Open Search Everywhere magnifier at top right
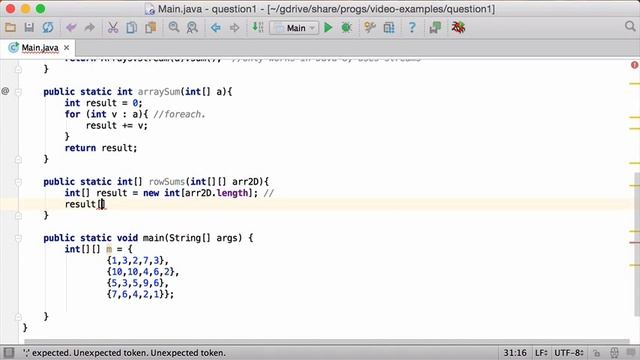 pyautogui.click(x=630, y=27)
